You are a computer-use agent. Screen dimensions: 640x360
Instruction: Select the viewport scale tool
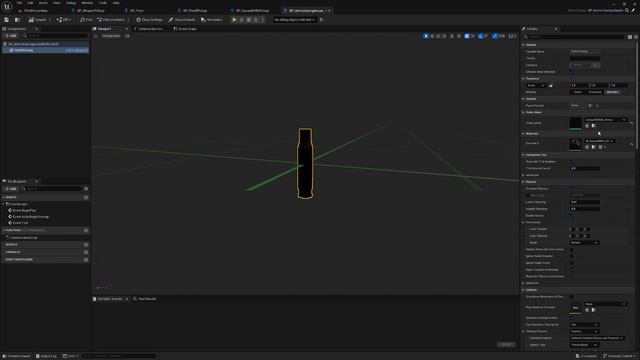[x=444, y=36]
